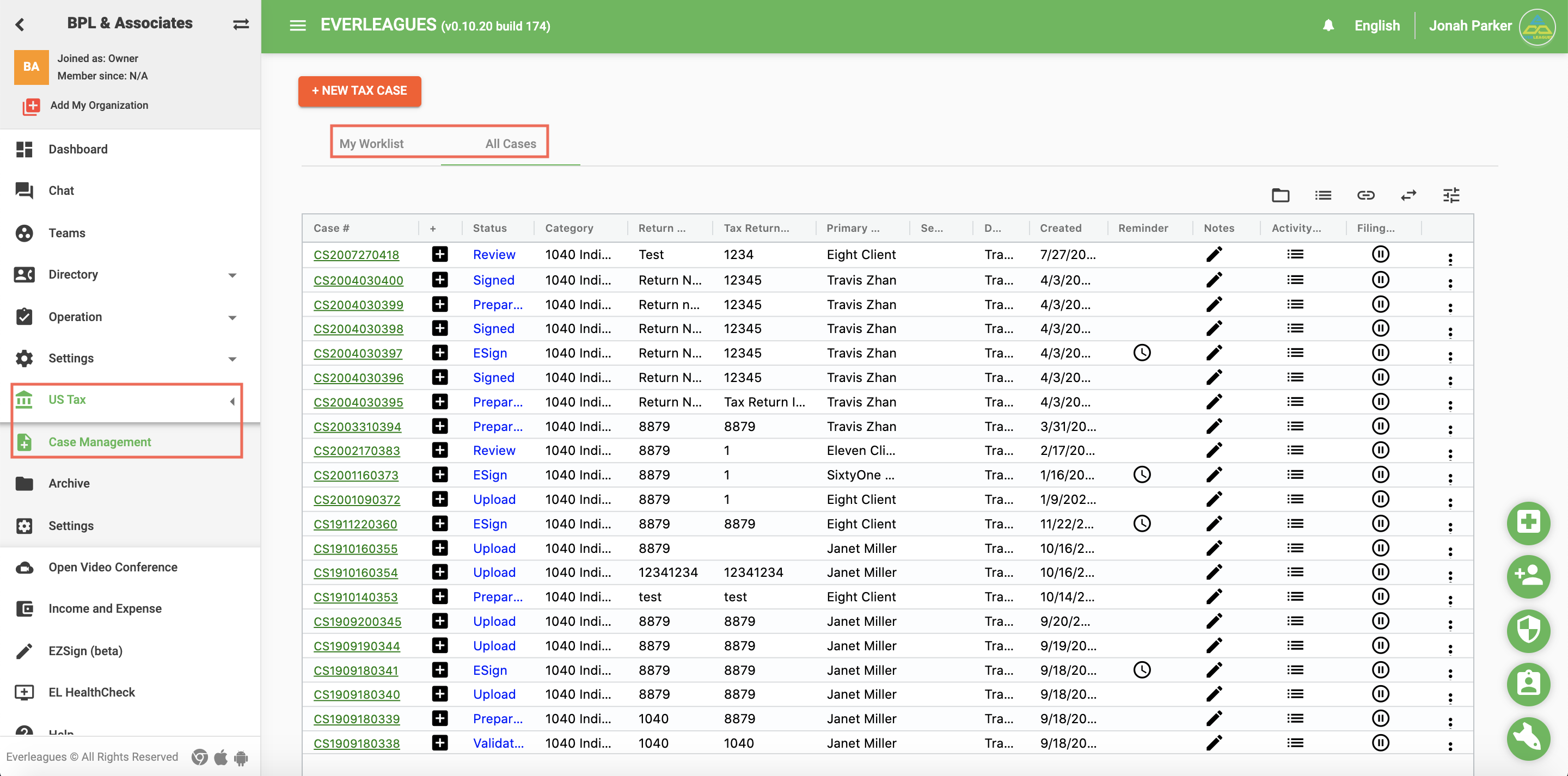Click the green wrench floating button
The height and width of the screenshot is (776, 1568).
click(1528, 738)
